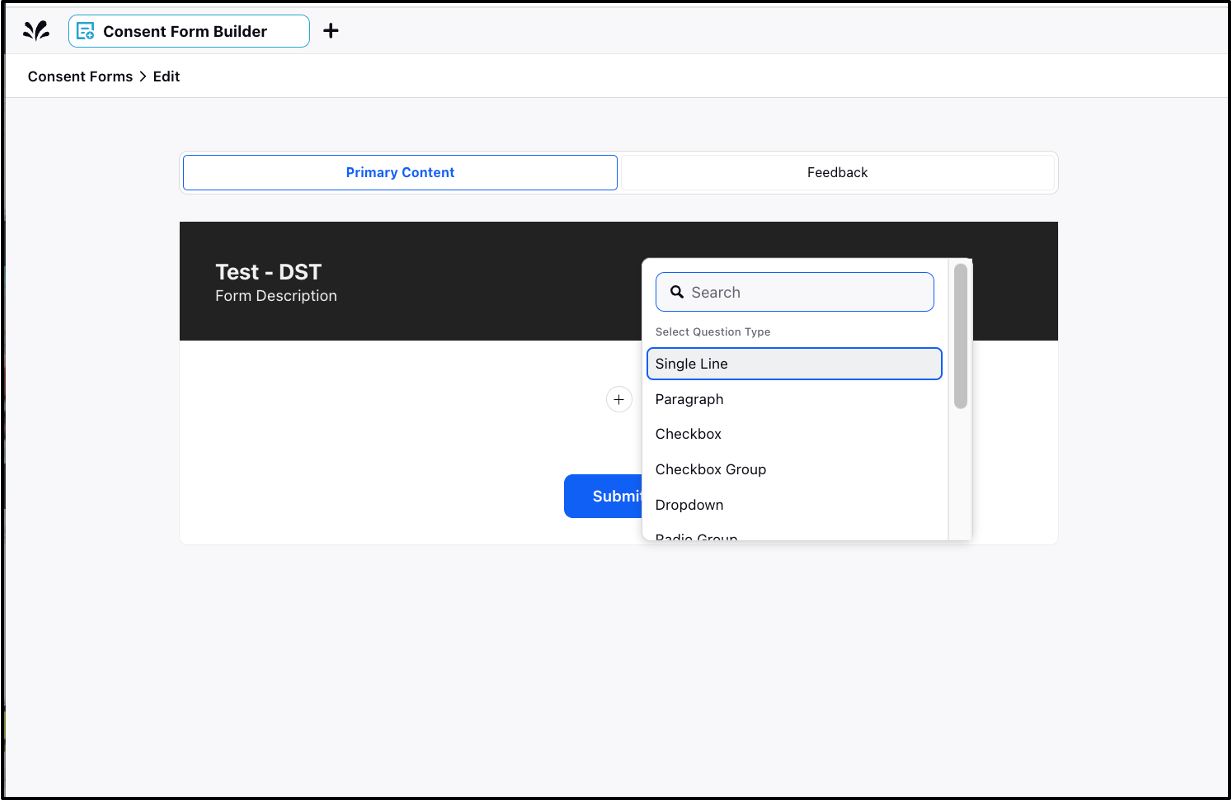Choose Checkbox question type
Viewport: 1232px width, 800px height.
click(x=794, y=434)
